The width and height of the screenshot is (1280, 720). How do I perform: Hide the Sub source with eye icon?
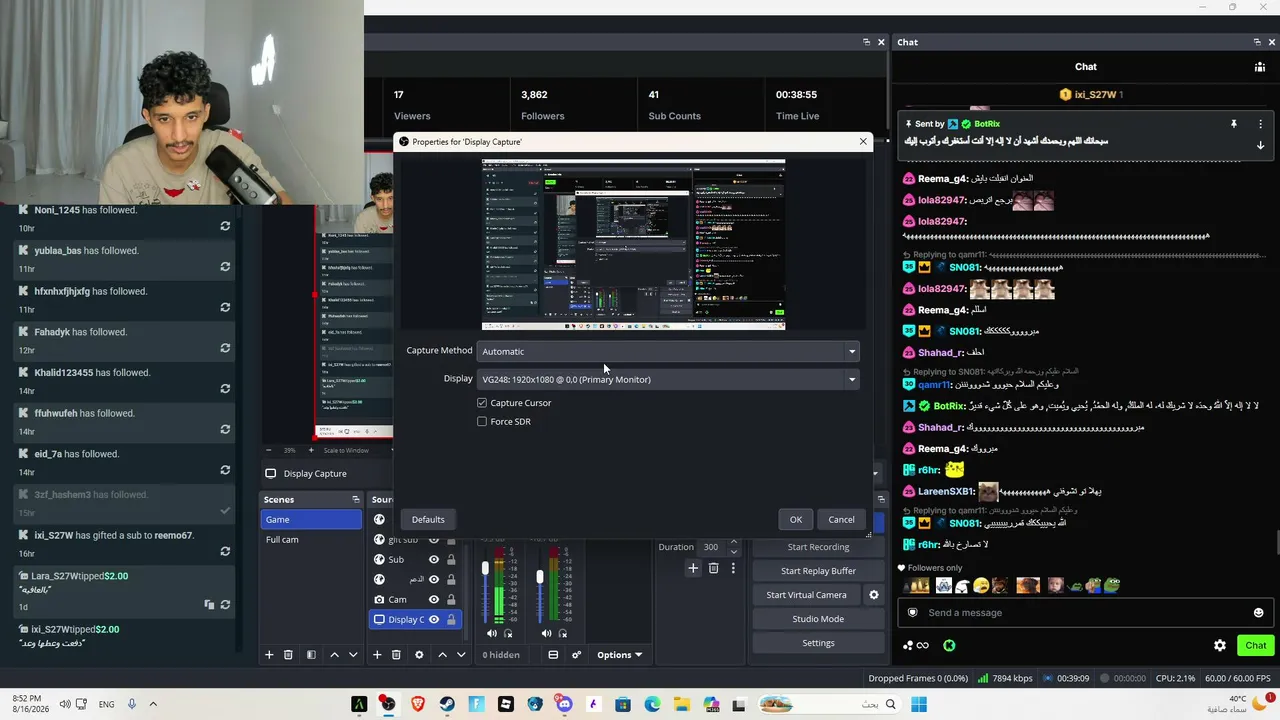tap(434, 560)
